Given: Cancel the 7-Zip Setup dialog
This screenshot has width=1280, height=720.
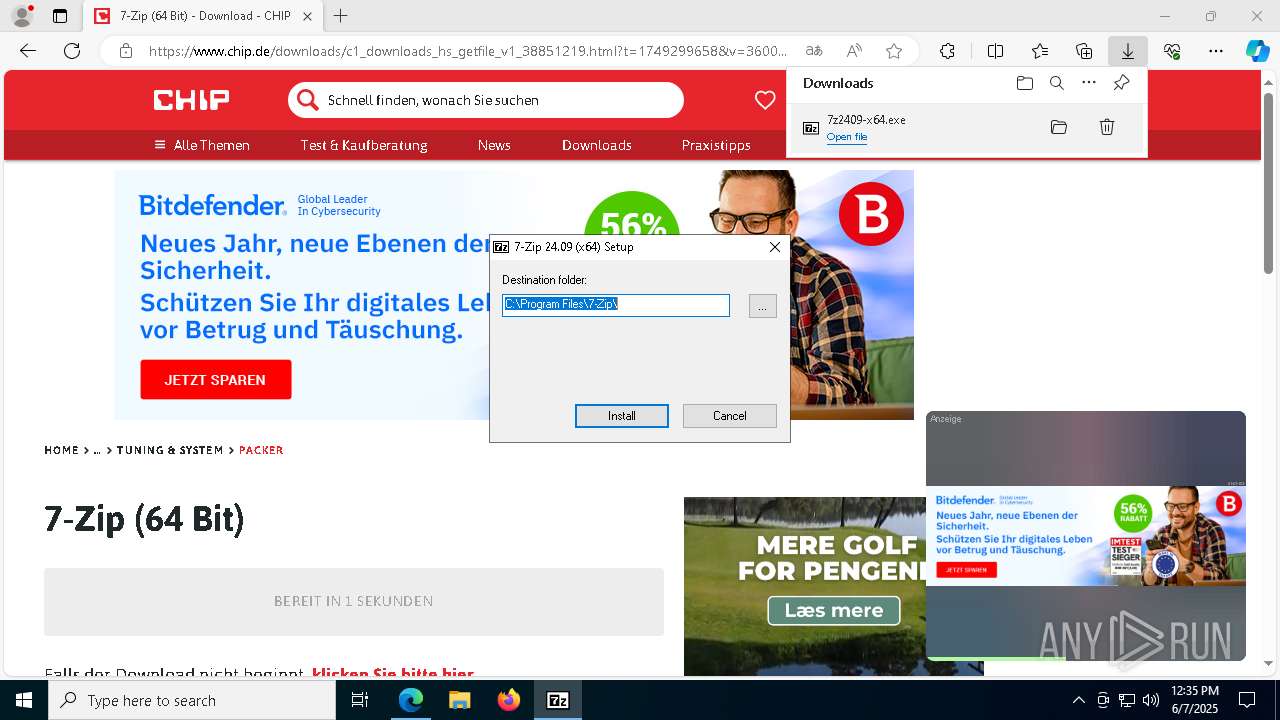Looking at the screenshot, I should coord(730,416).
